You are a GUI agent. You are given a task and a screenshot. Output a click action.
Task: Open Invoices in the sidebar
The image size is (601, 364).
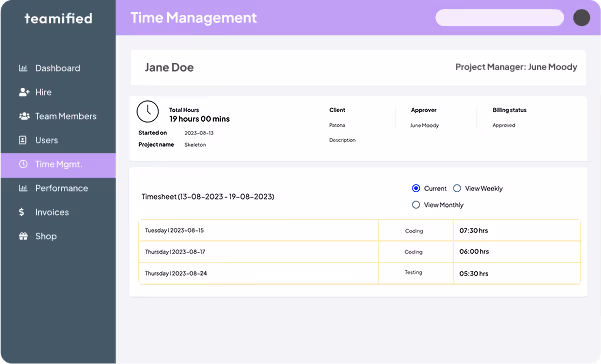click(x=58, y=212)
